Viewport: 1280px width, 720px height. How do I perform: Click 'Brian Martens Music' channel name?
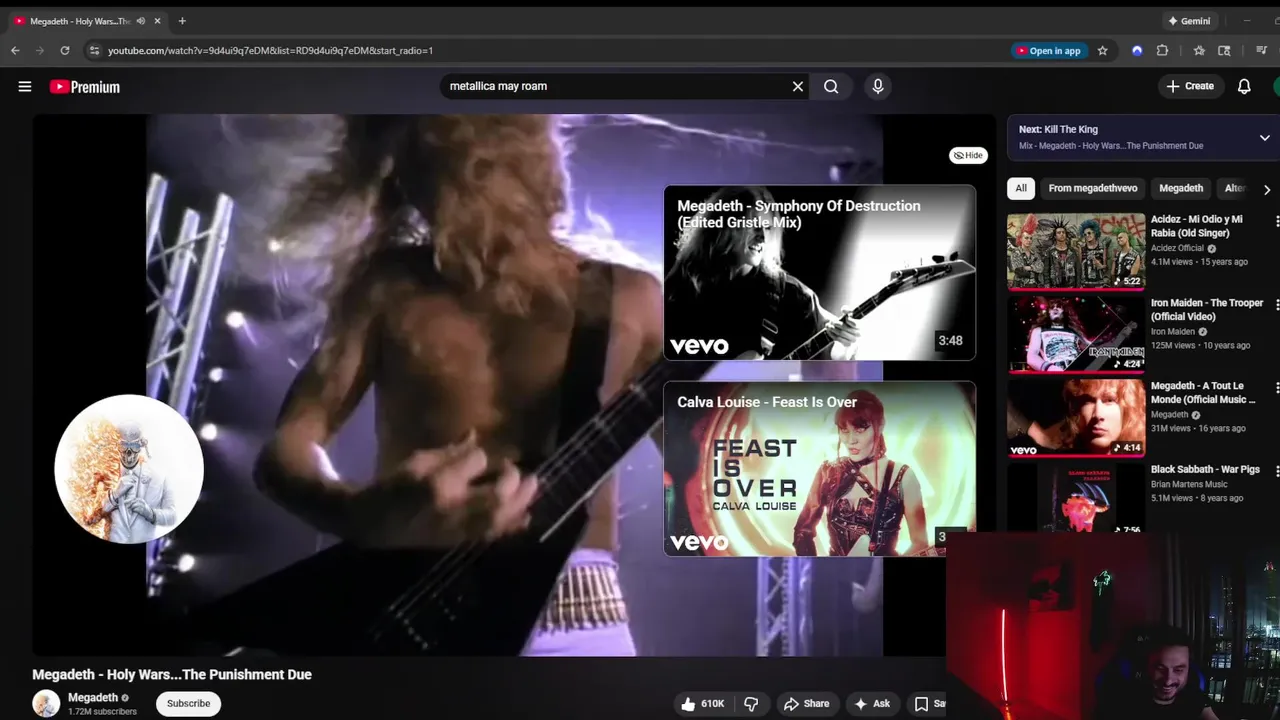pyautogui.click(x=1189, y=484)
